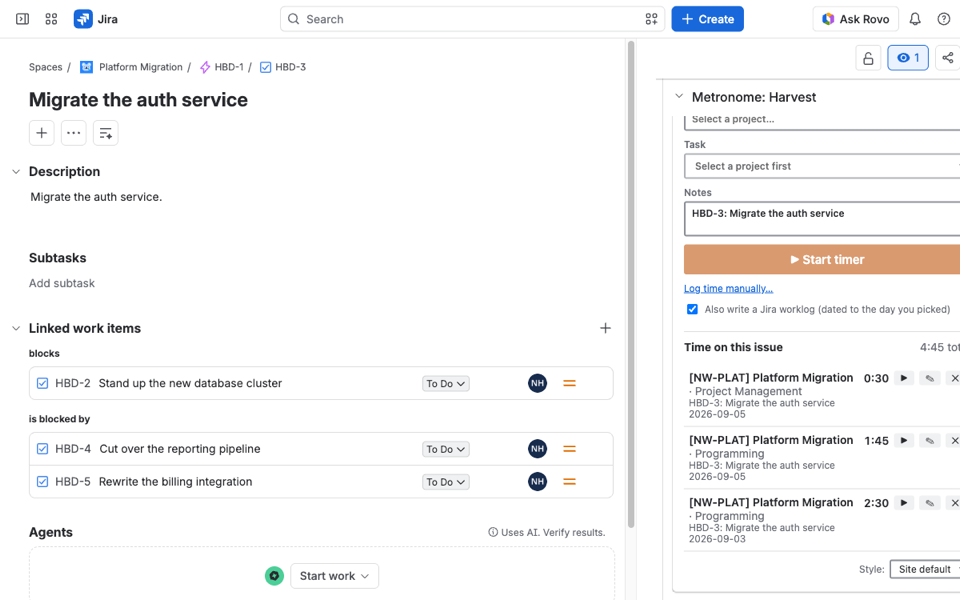
Task: Delete the 2:30 Programming time entry
Action: click(x=954, y=503)
